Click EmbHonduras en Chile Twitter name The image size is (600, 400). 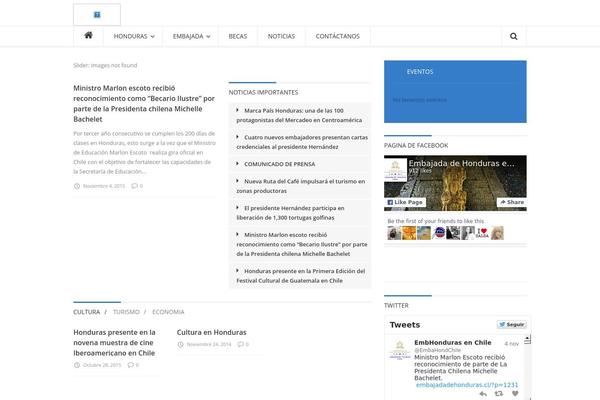pyautogui.click(x=453, y=343)
